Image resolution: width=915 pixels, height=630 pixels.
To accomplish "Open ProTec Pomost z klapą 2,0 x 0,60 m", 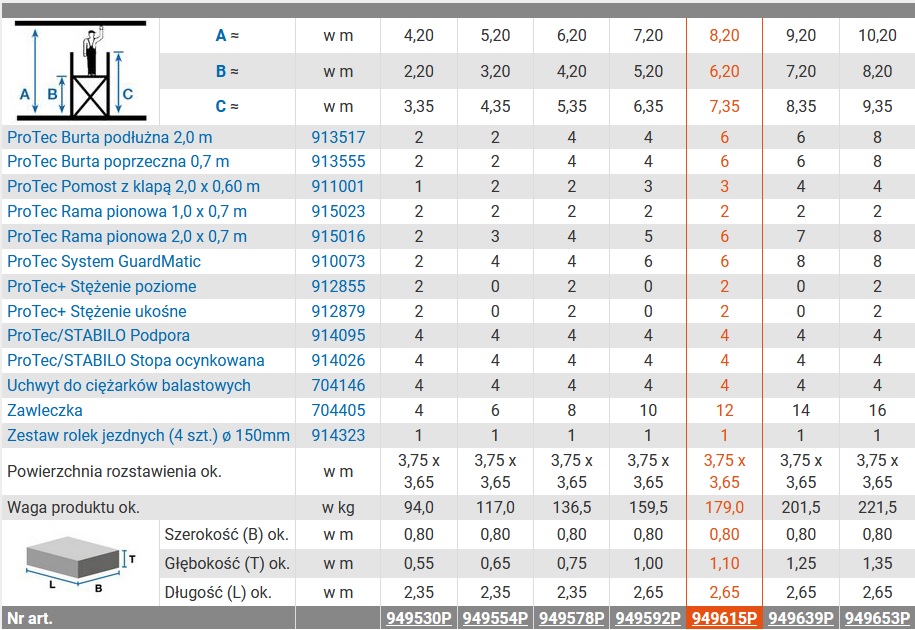I will (x=133, y=187).
